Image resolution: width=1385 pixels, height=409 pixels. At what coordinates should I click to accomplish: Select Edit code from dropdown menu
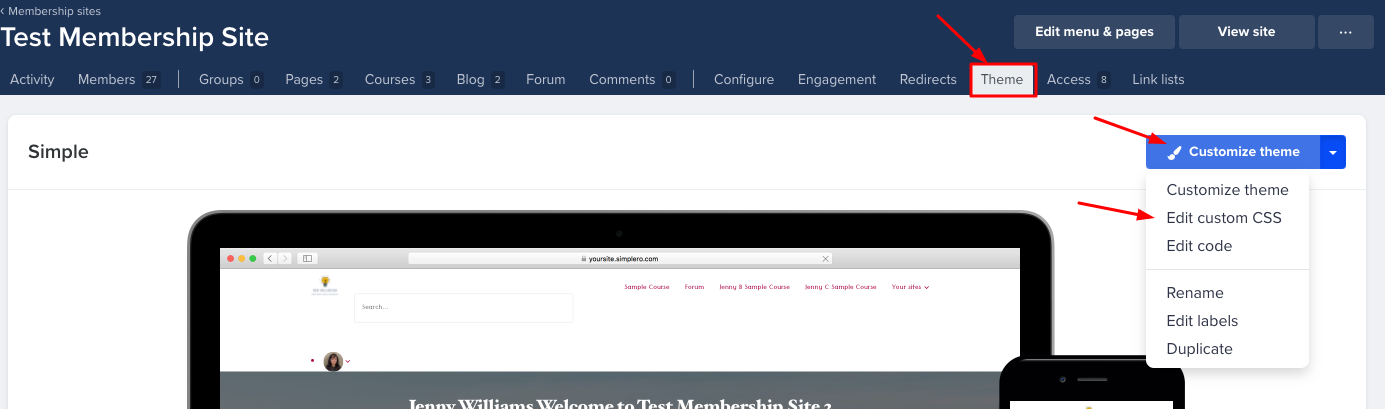point(1199,246)
